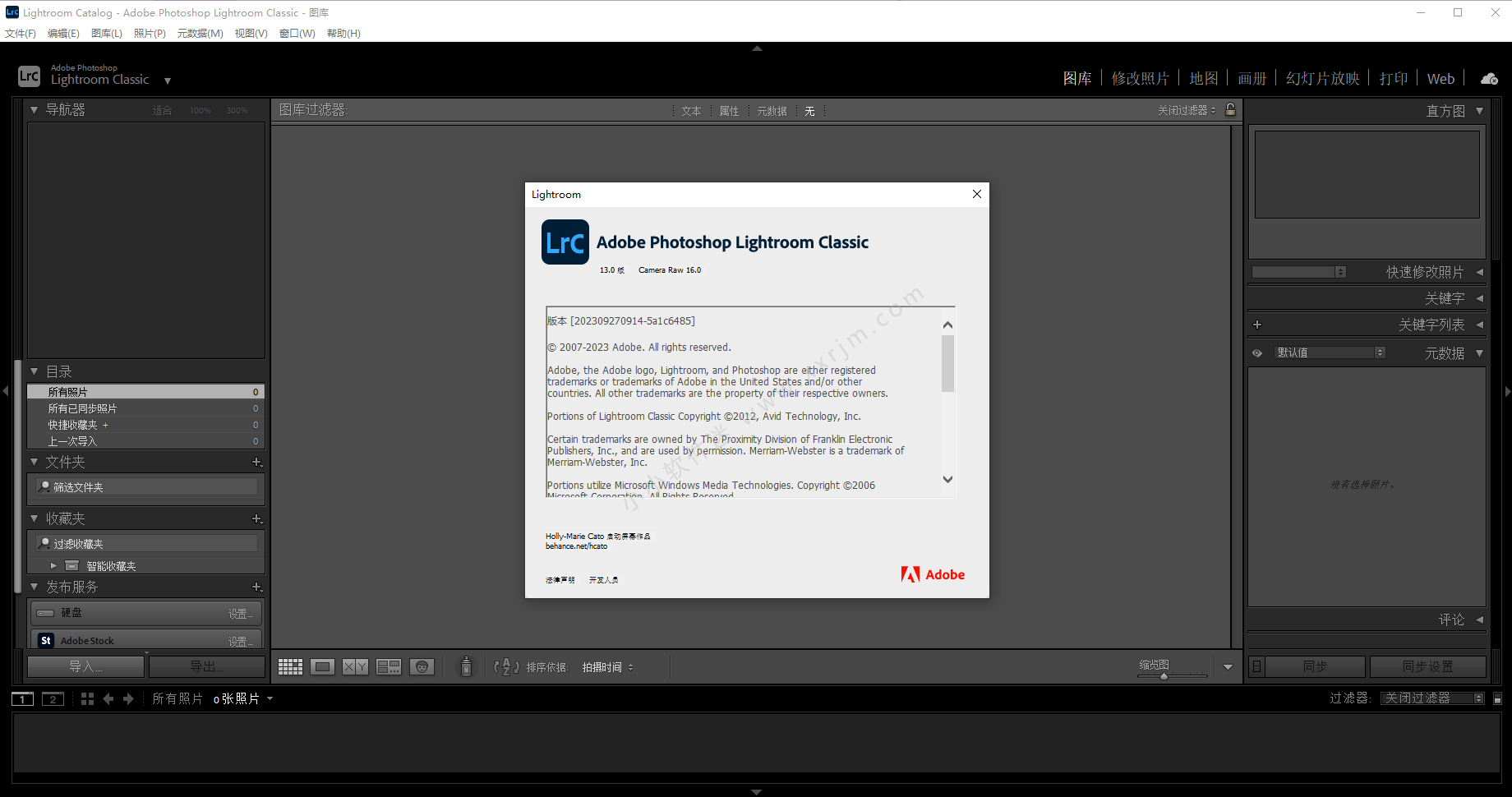
Task: Click the Adobe Stock St icon
Action: 46,641
